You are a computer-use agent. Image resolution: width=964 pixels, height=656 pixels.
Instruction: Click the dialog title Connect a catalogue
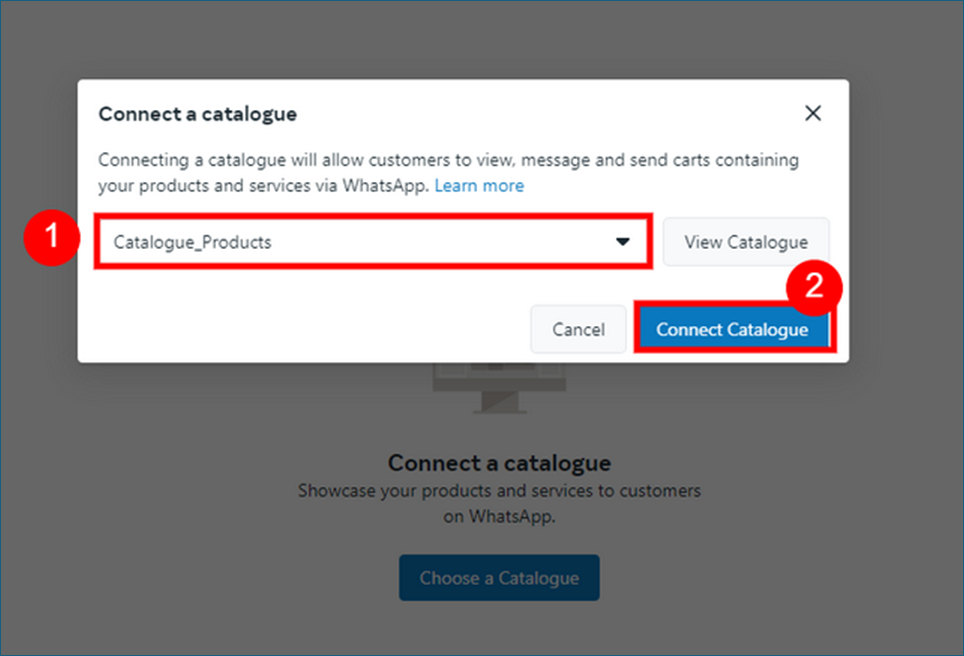tap(197, 114)
